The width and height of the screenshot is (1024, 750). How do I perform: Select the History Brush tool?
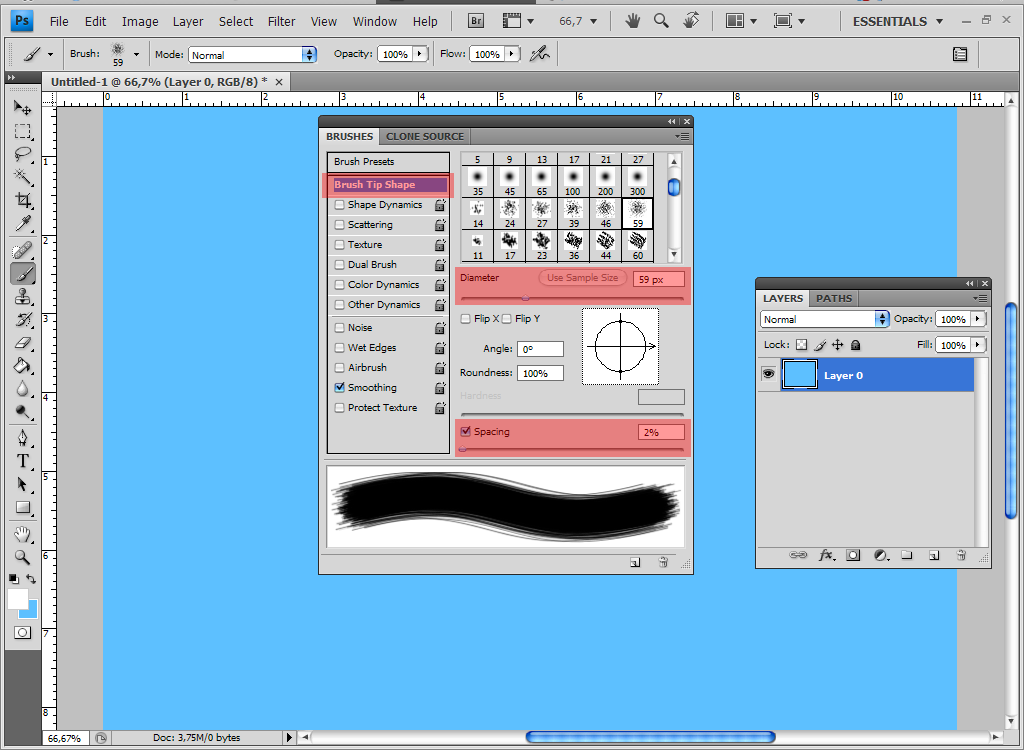pyautogui.click(x=23, y=319)
